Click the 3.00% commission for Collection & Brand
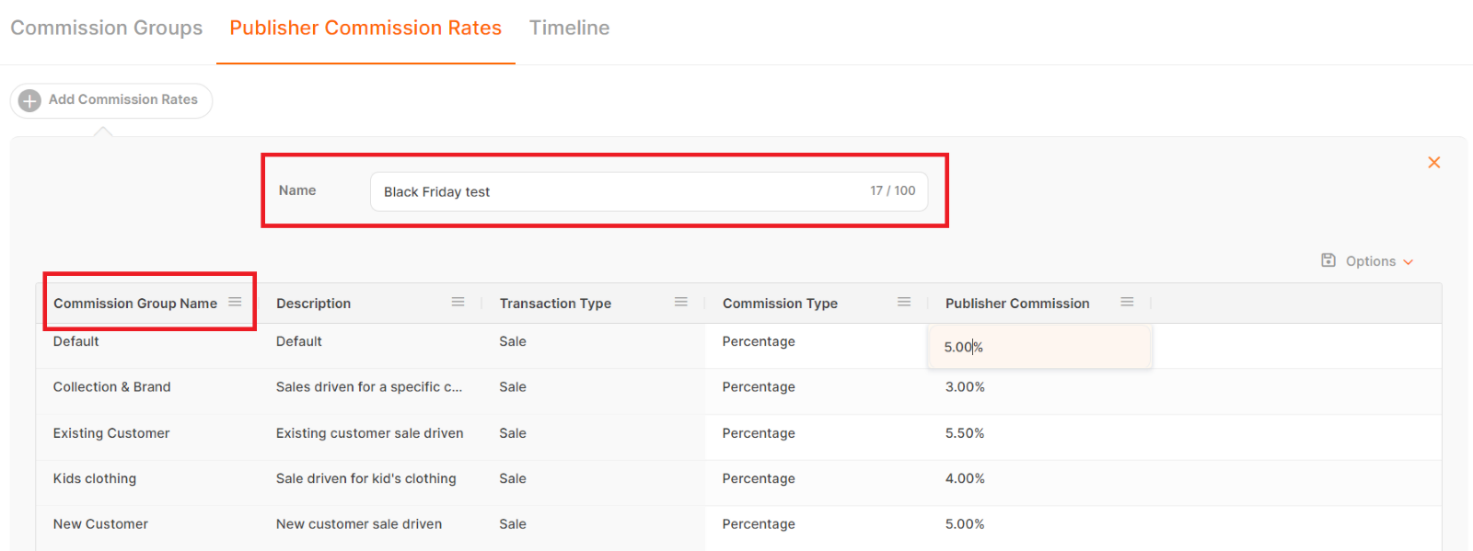 pos(965,387)
